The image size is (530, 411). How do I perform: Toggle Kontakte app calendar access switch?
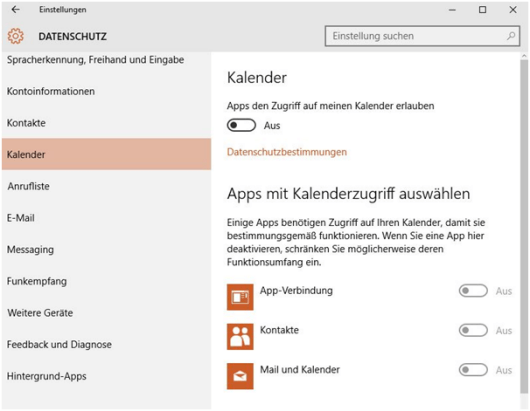point(473,330)
